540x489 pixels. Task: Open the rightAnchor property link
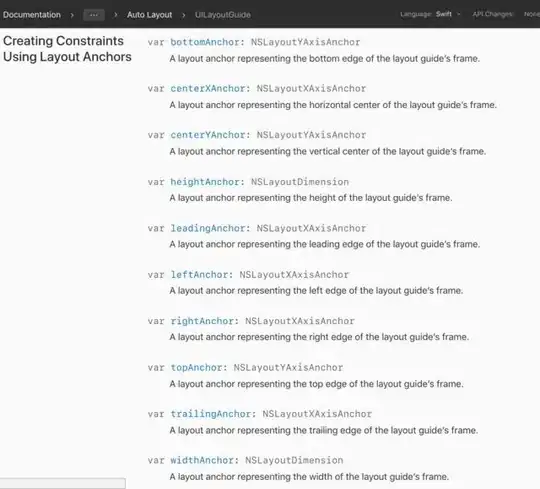(202, 321)
